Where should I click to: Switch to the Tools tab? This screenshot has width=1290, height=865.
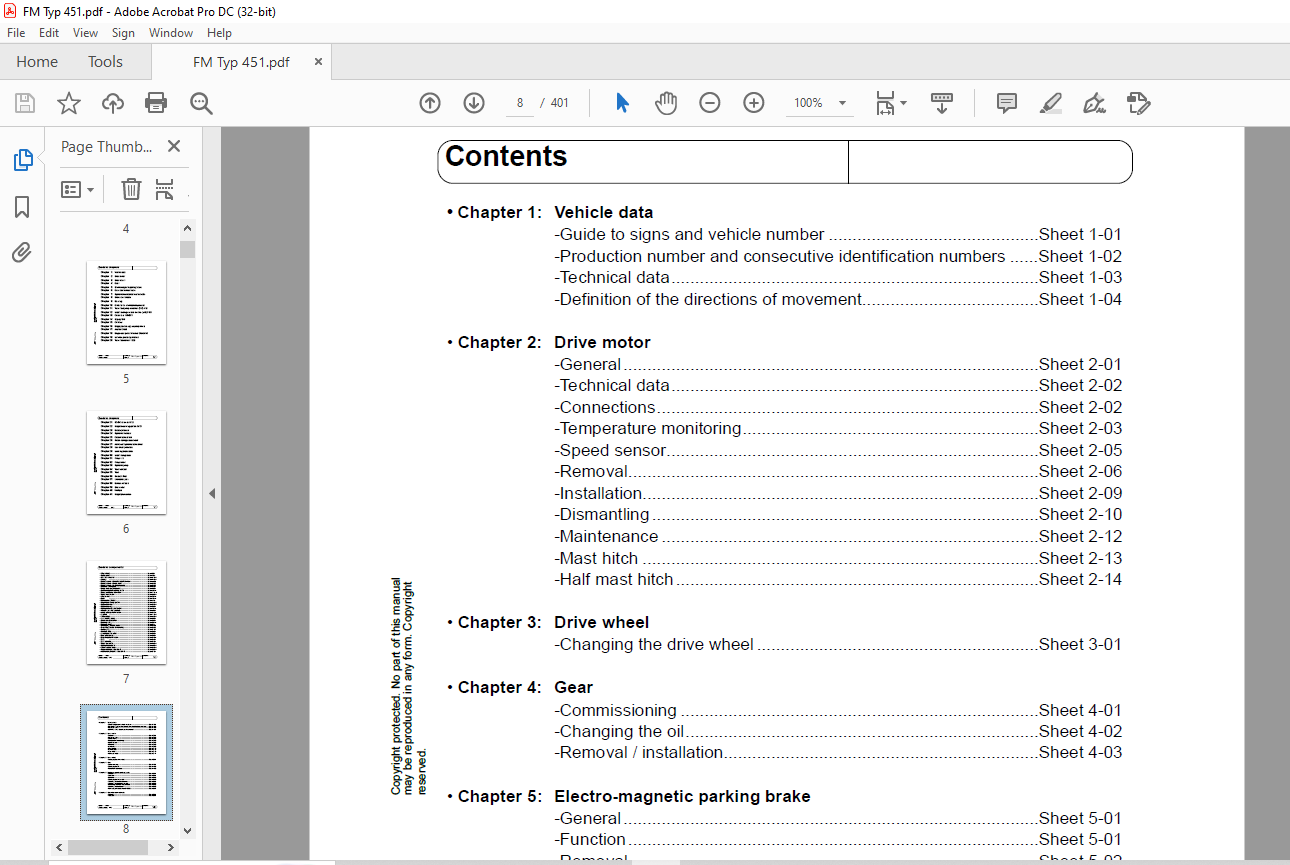pos(105,62)
